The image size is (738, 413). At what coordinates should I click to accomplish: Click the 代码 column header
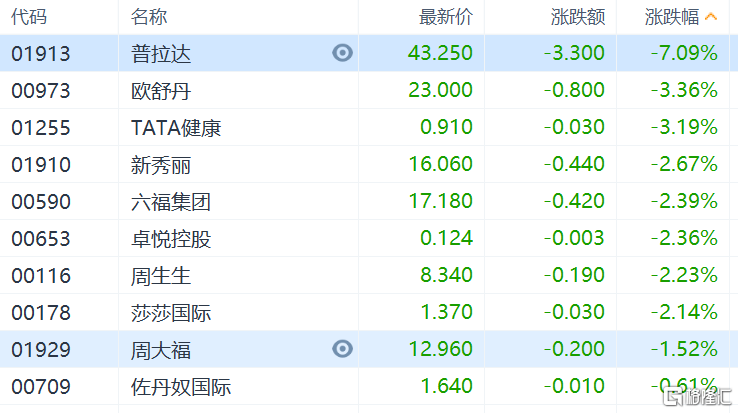pos(30,16)
